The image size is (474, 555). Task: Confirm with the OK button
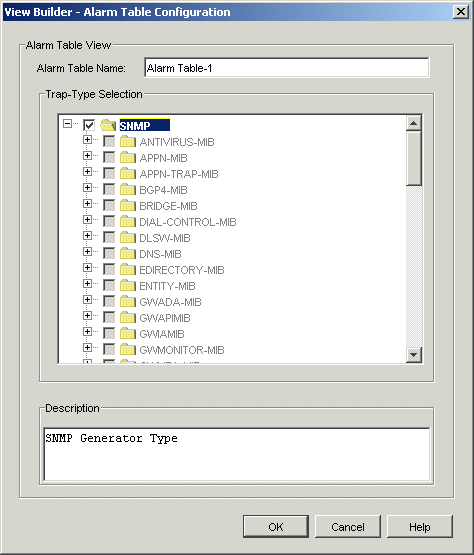(x=276, y=527)
